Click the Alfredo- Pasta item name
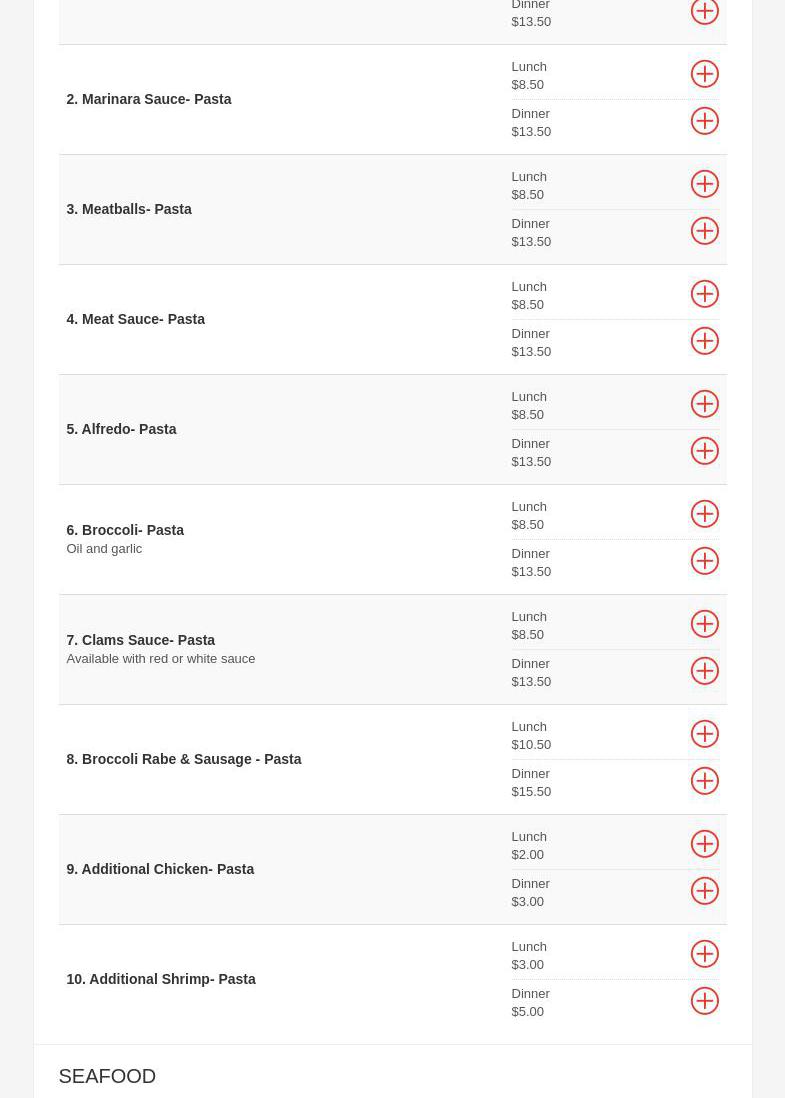The height and width of the screenshot is (1098, 785). click(x=122, y=429)
